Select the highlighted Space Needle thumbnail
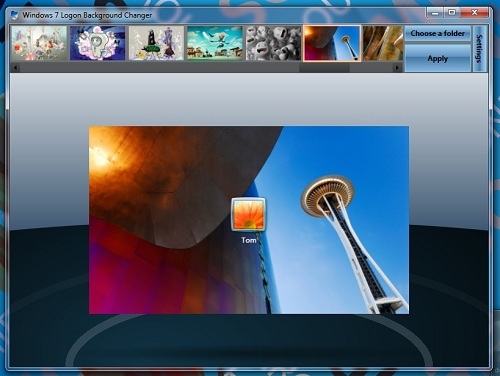 pos(332,43)
